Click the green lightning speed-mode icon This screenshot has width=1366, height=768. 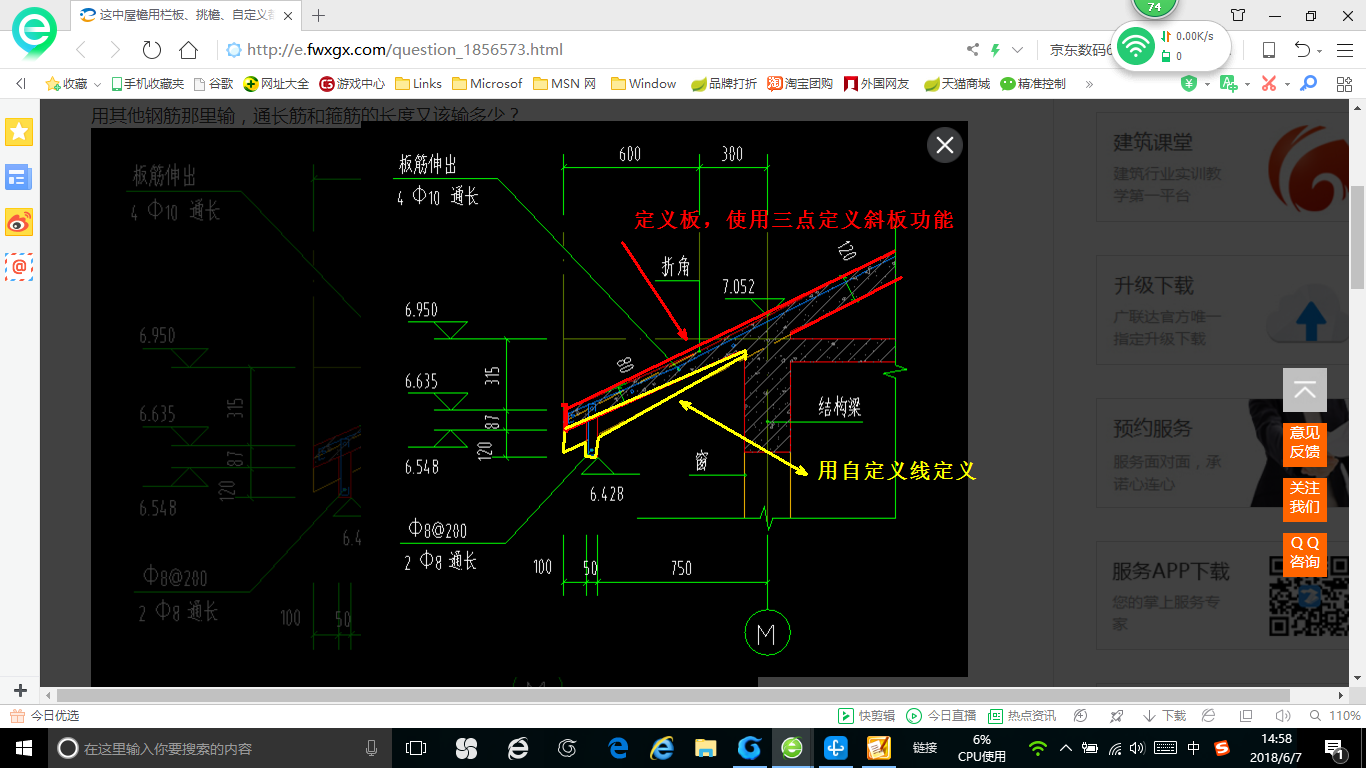[x=995, y=50]
